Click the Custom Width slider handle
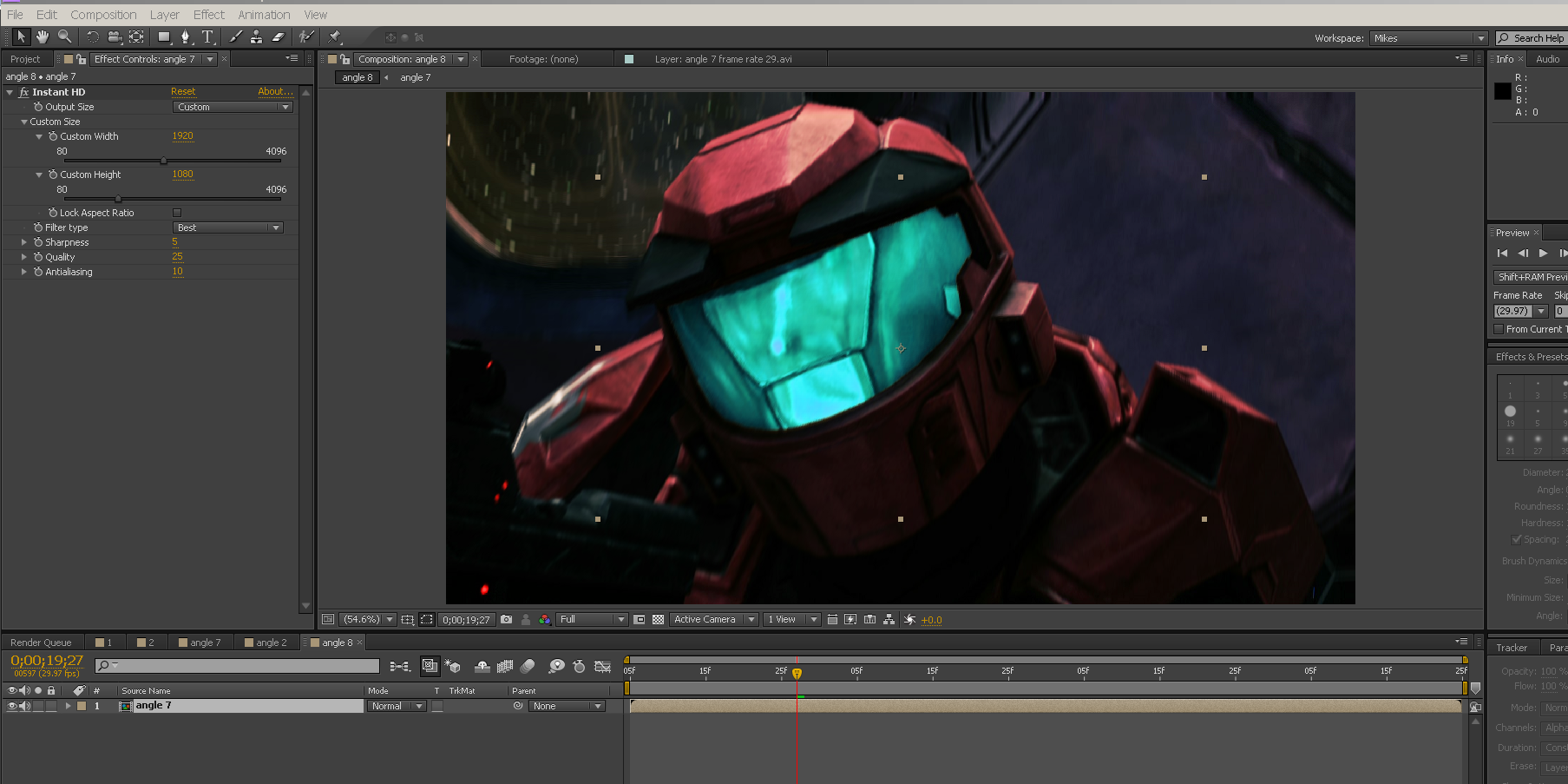Screen dimensions: 1568x784 click(x=163, y=161)
